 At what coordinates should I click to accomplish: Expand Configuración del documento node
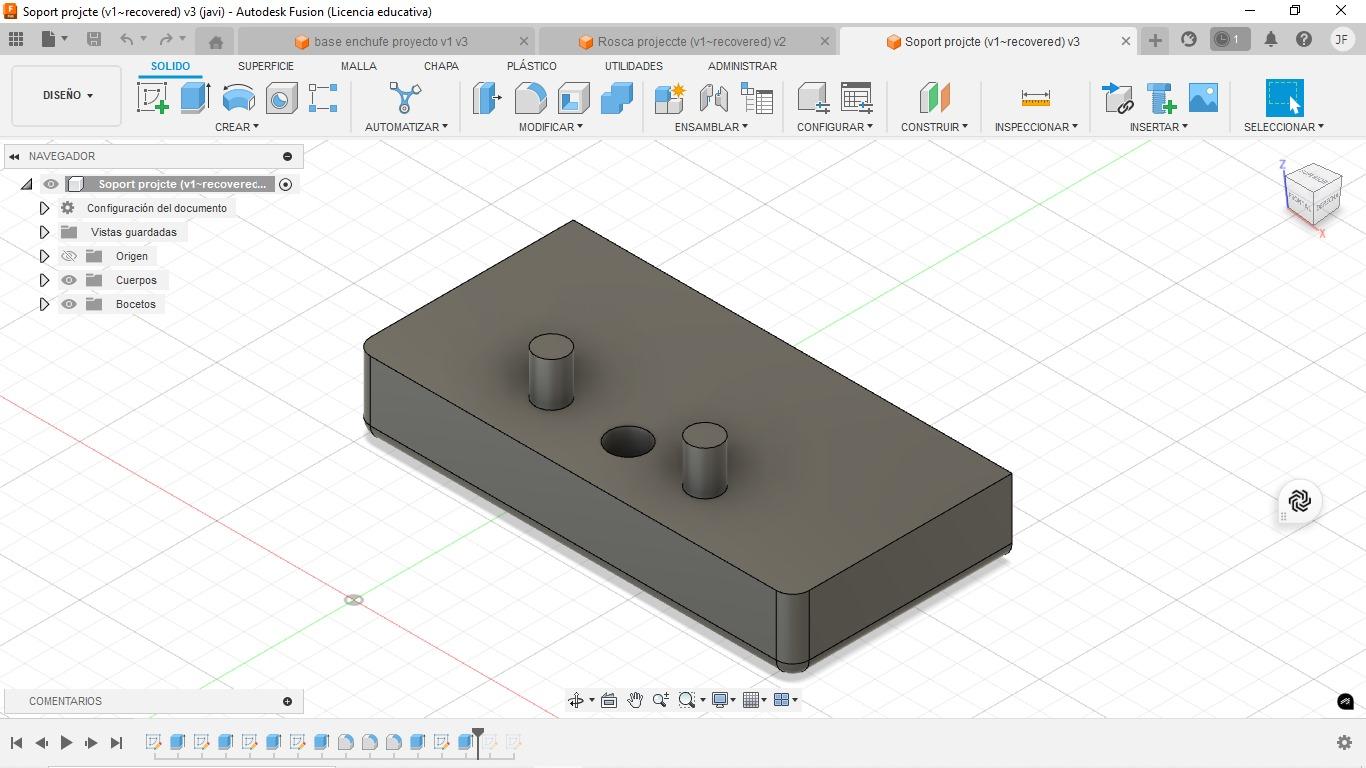[44, 208]
